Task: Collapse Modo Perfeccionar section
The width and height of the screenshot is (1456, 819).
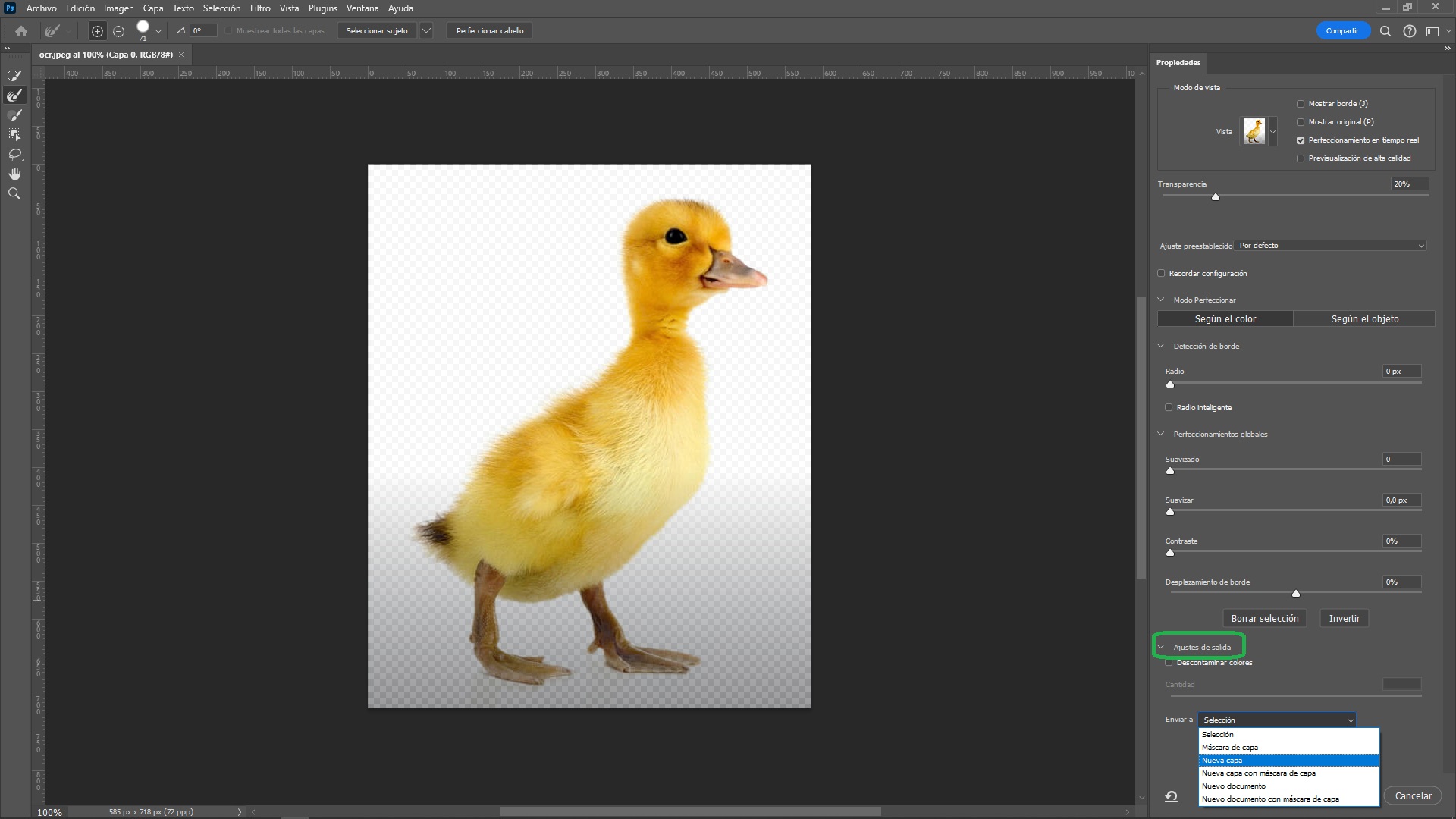Action: pos(1161,300)
